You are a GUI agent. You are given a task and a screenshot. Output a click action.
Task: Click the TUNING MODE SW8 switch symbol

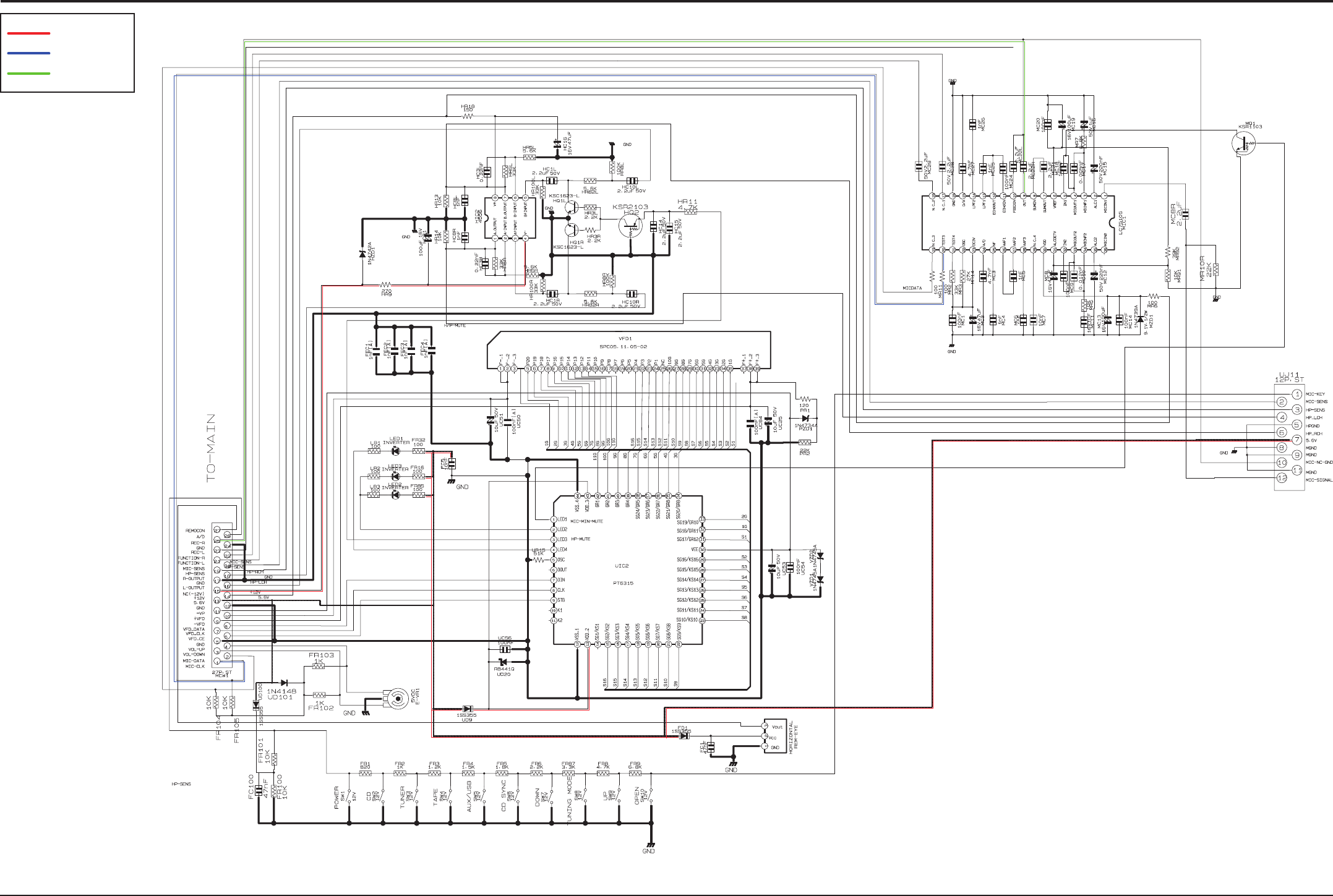point(584,795)
